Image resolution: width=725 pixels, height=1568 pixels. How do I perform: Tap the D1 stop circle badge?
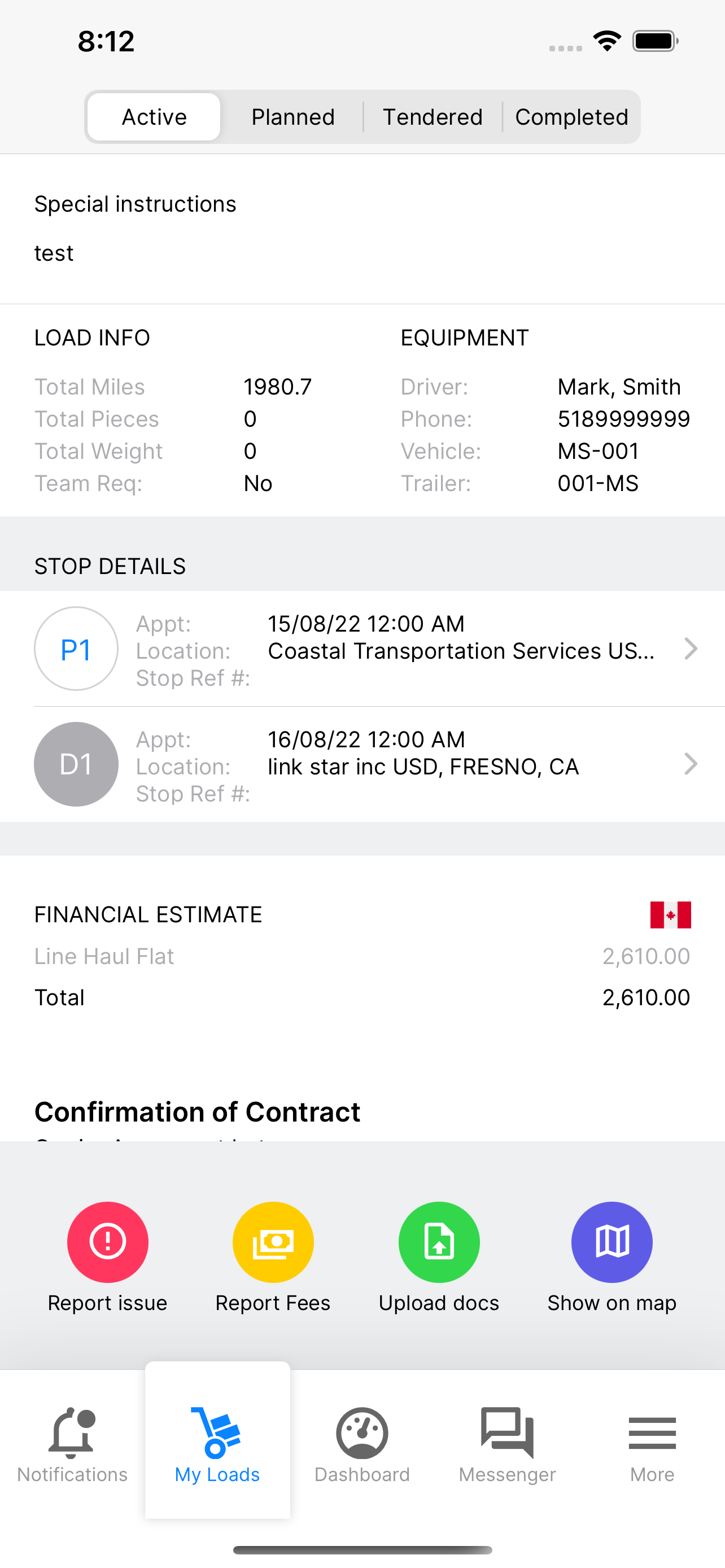[76, 764]
